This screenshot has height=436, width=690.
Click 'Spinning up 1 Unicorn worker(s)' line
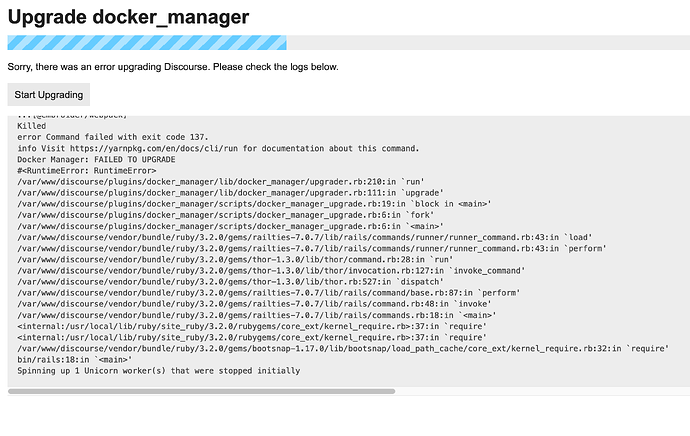158,371
